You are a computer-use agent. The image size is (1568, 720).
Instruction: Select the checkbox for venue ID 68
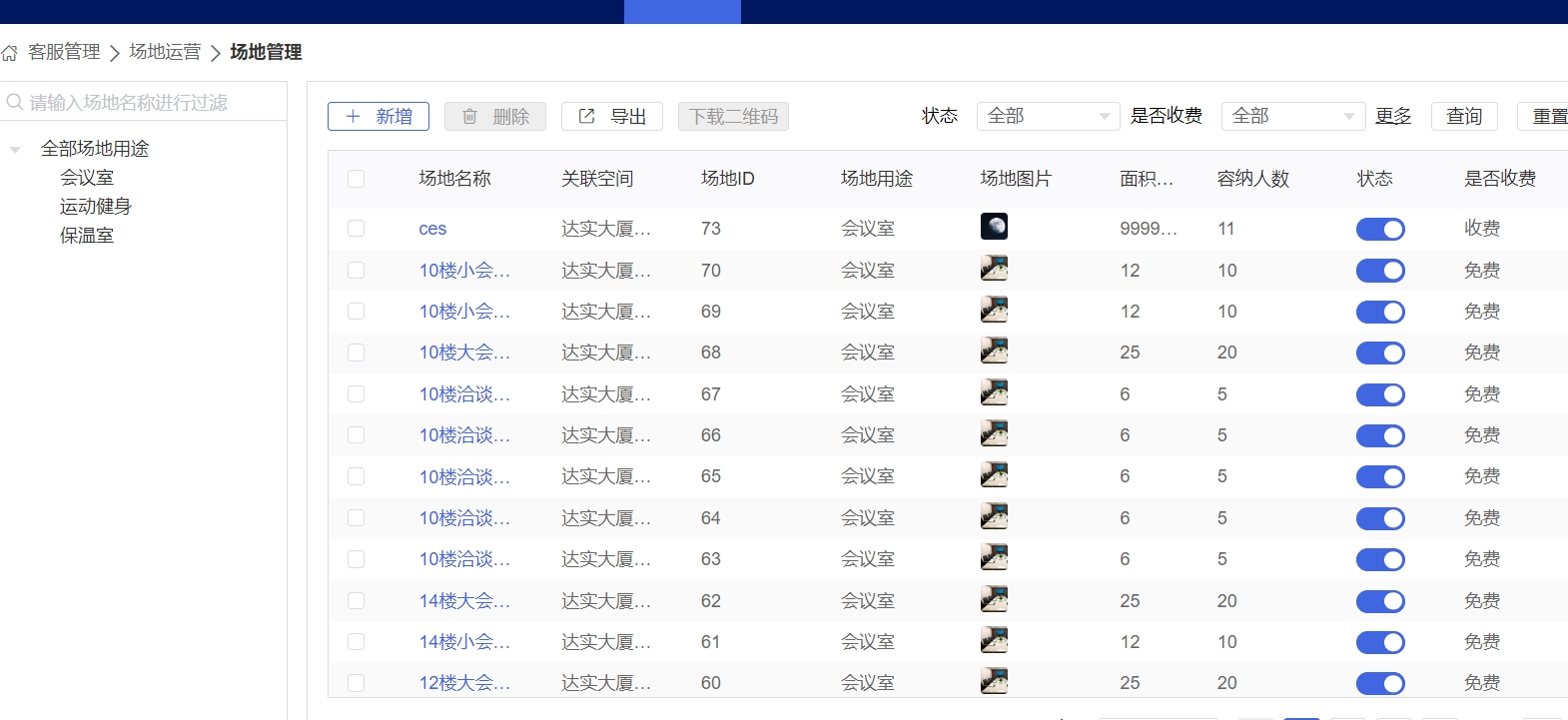pos(356,353)
